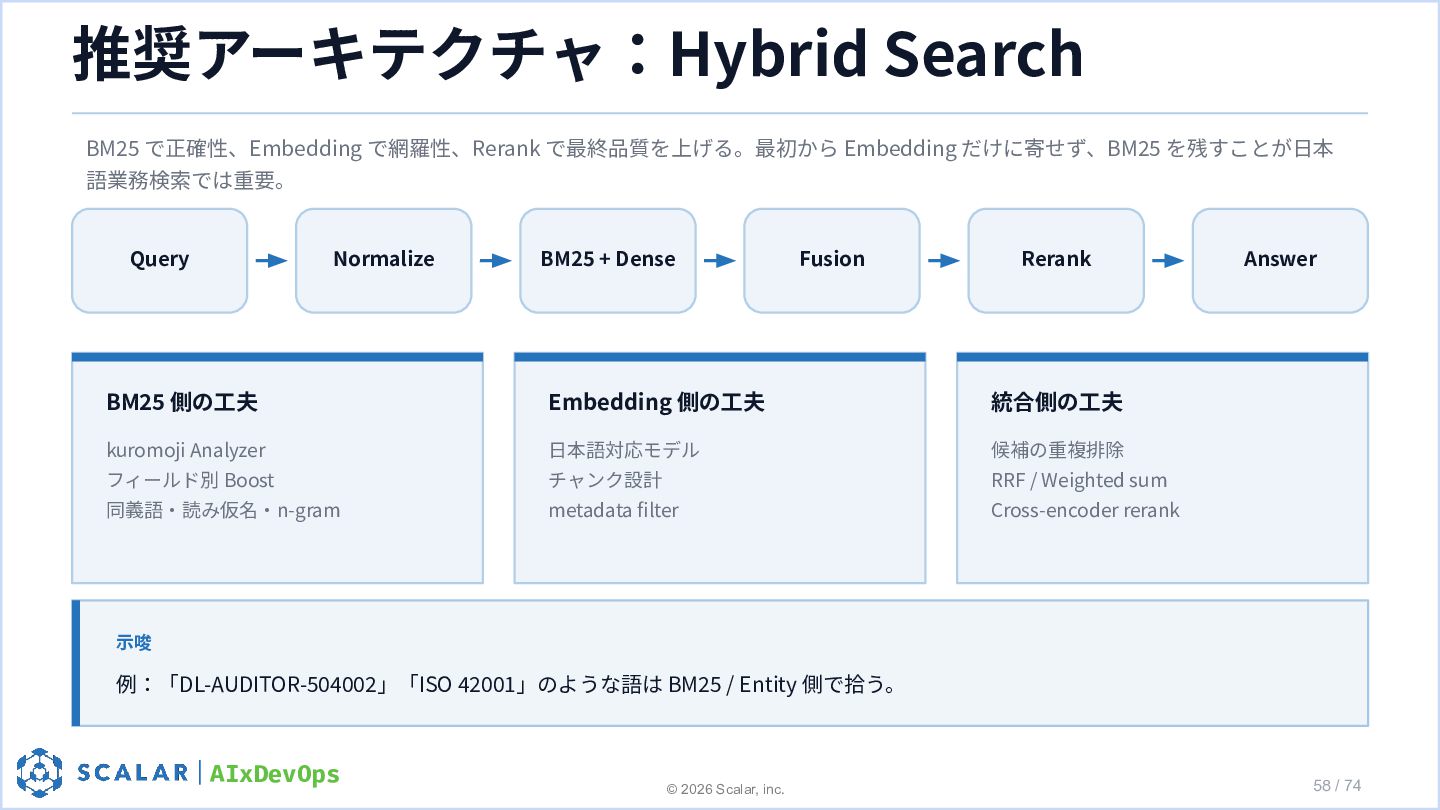Select the Rerank flow box
The height and width of the screenshot is (810, 1440).
tap(1055, 260)
